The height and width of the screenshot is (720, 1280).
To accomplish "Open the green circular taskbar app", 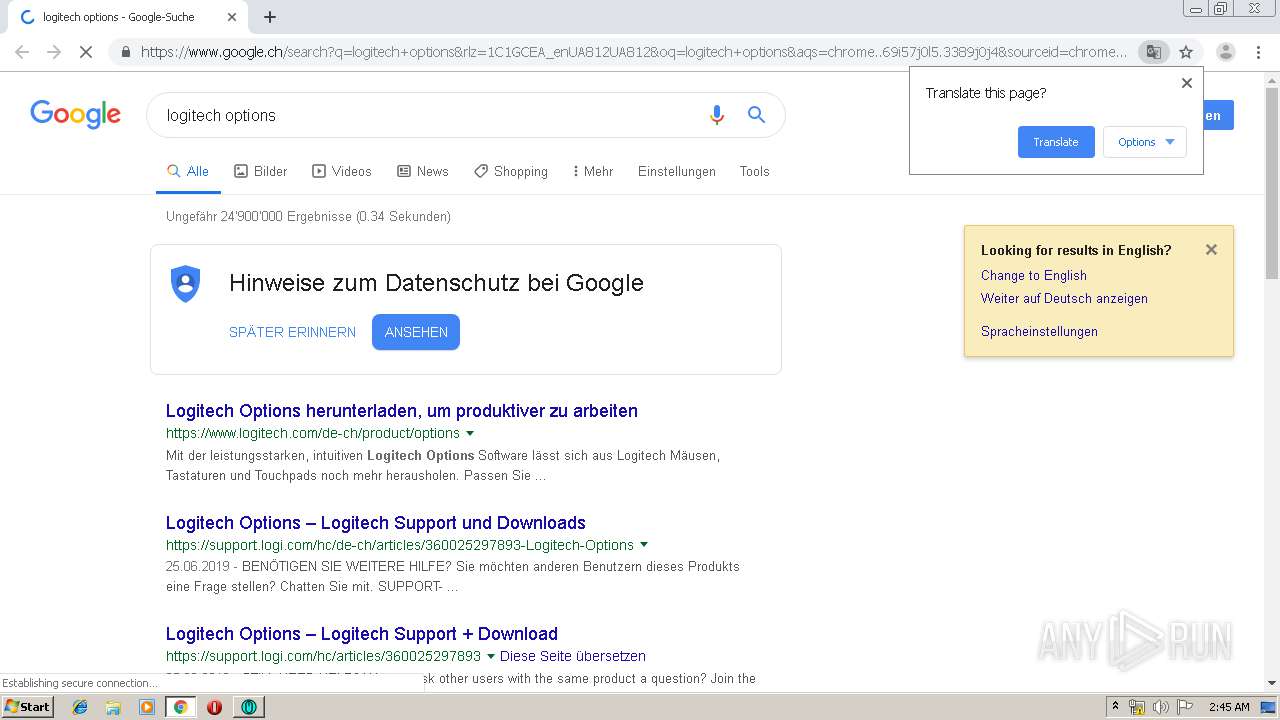I will [248, 707].
